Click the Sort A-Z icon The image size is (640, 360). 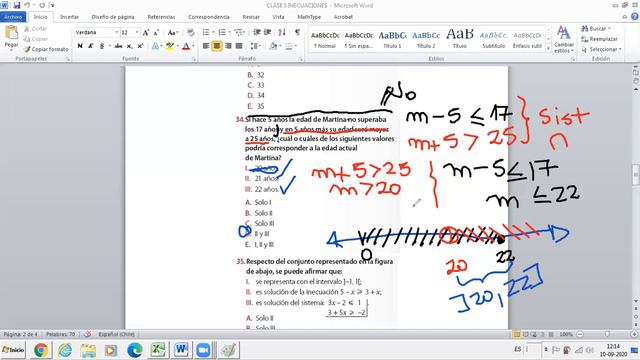click(x=282, y=32)
